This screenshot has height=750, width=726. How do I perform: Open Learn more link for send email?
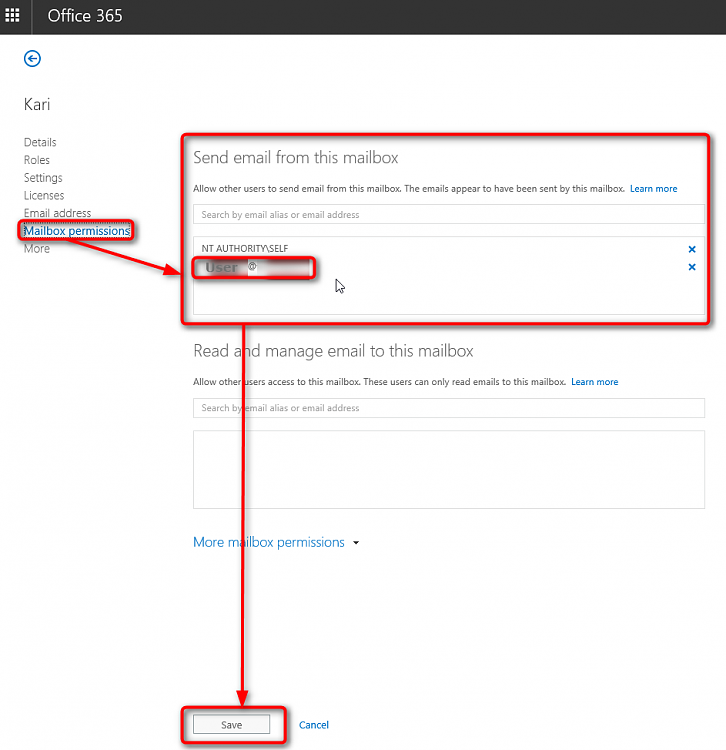click(653, 188)
